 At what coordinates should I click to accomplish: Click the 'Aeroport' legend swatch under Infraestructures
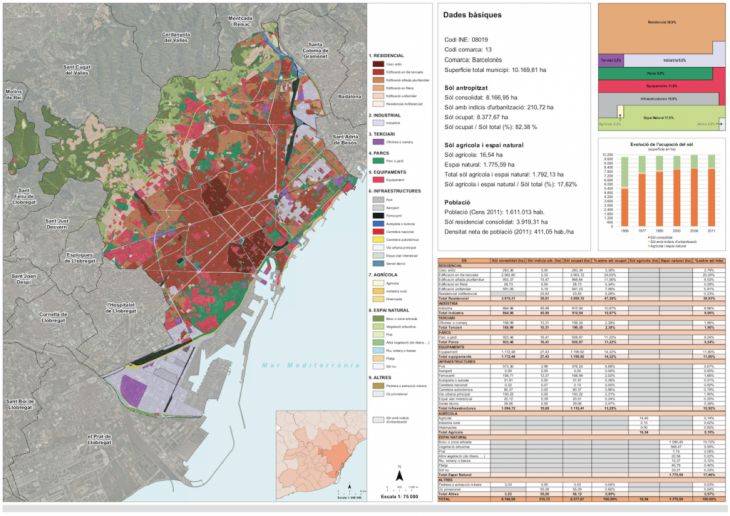coord(377,206)
